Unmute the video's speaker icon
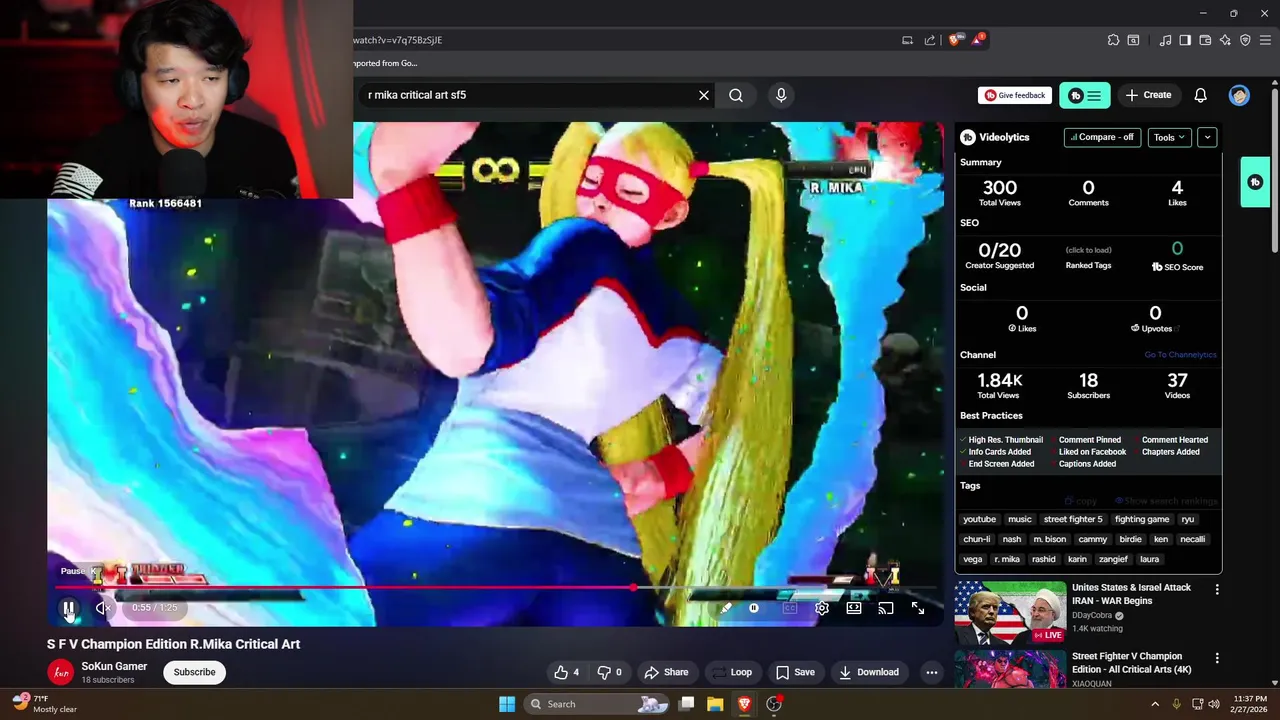Image resolution: width=1280 pixels, height=720 pixels. pyautogui.click(x=103, y=608)
